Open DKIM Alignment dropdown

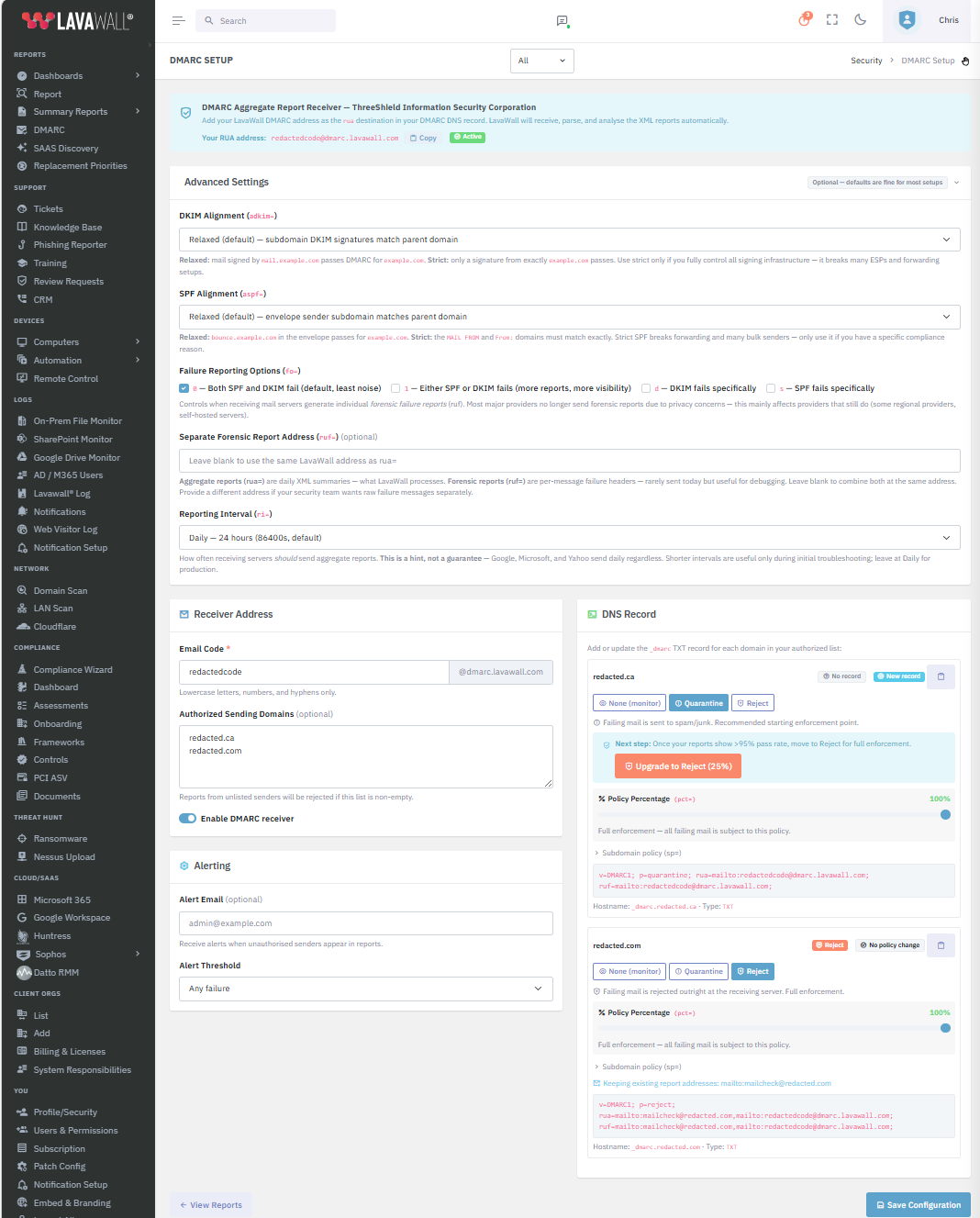[x=570, y=240]
